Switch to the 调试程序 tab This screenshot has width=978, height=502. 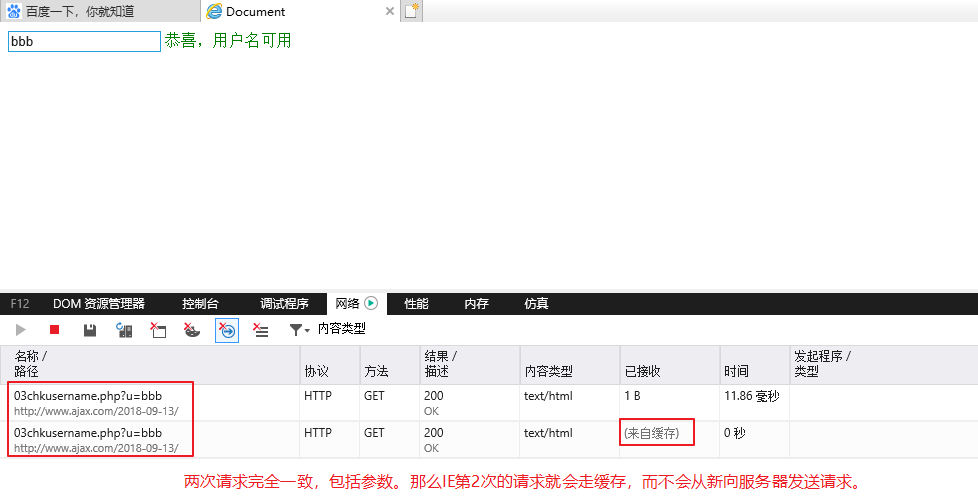[x=284, y=304]
